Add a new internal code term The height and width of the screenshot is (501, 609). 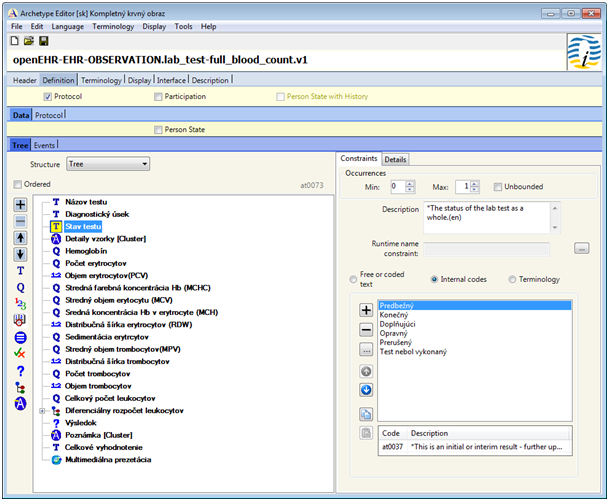pyautogui.click(x=366, y=310)
